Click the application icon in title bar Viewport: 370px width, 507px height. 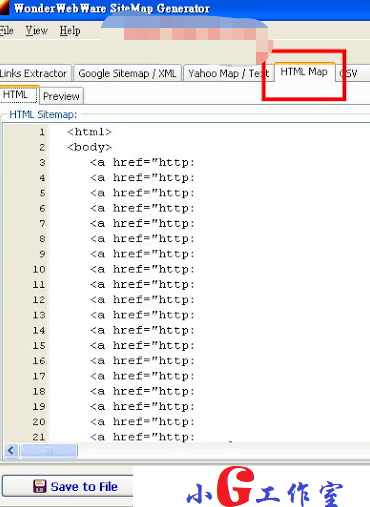(x=4, y=7)
